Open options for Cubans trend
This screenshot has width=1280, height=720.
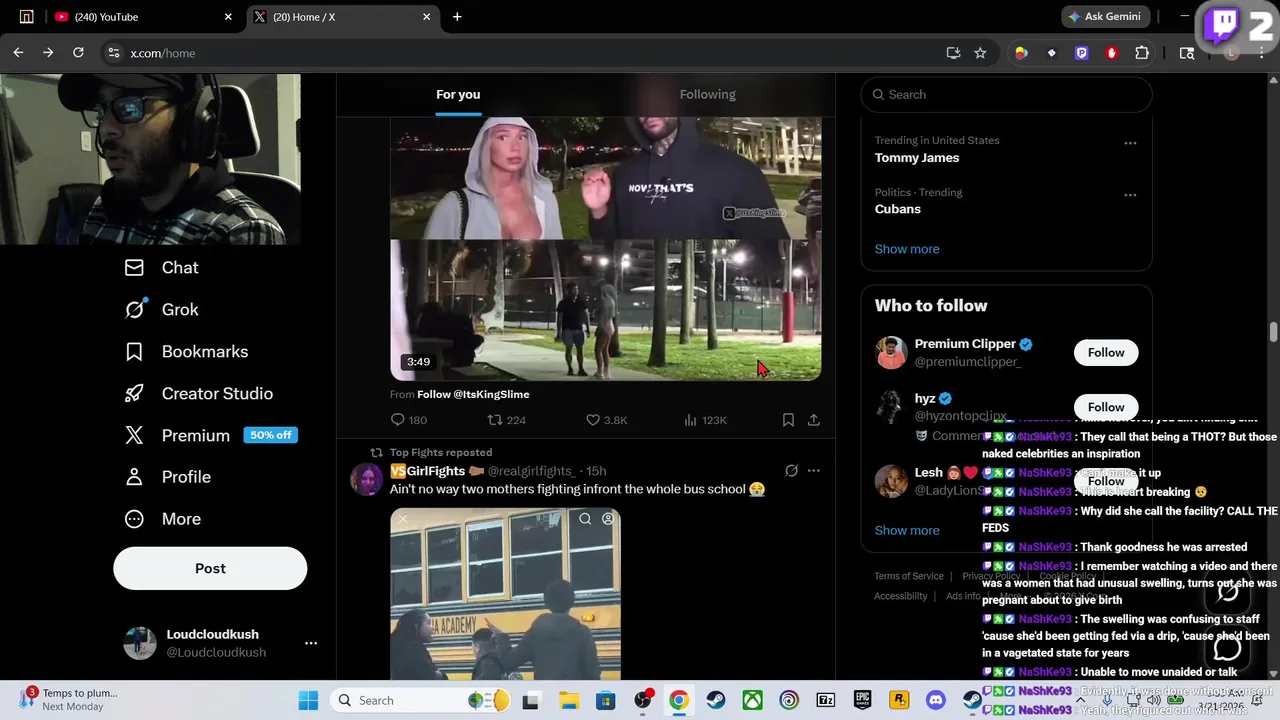pos(1130,195)
